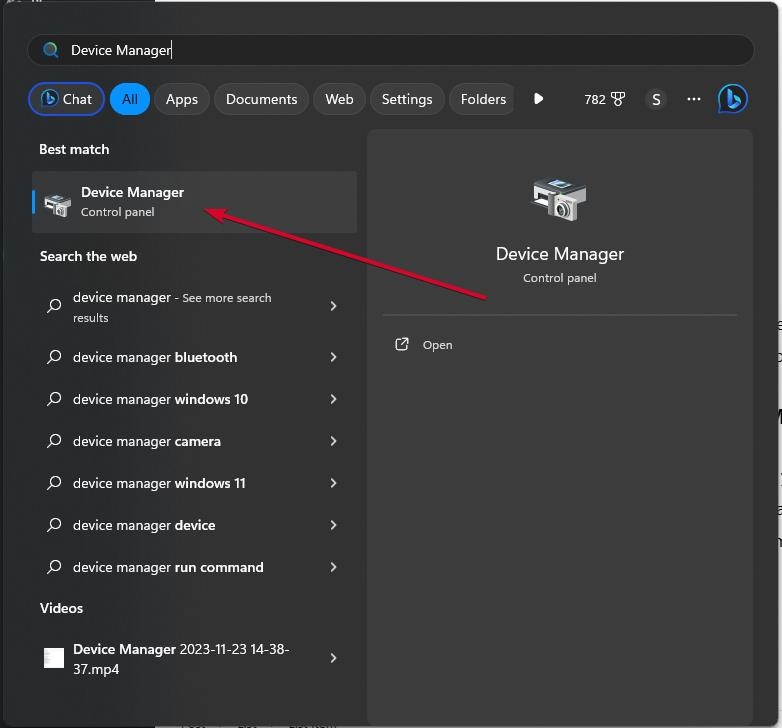Expand arrow for 'See more search results'
Screen dimensions: 782x728
(x=334, y=306)
